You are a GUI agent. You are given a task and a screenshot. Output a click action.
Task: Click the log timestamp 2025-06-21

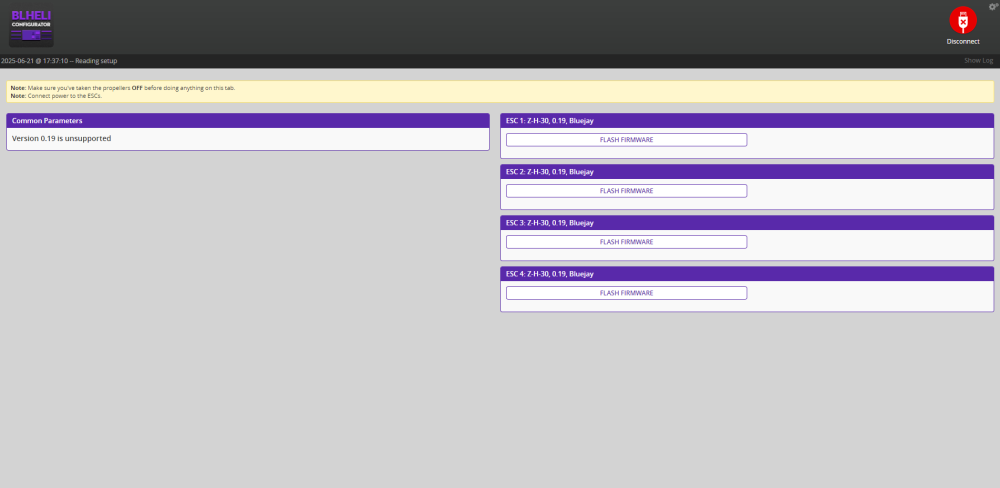point(21,61)
